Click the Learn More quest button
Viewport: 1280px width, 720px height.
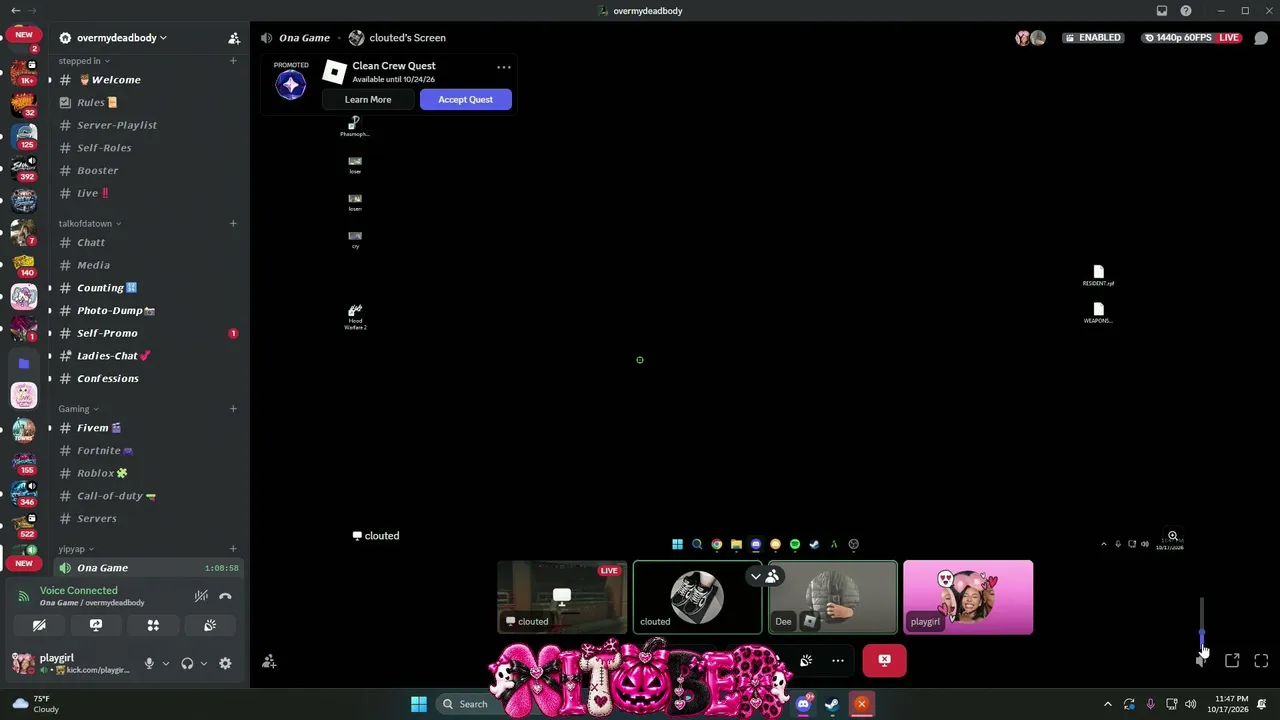click(x=368, y=99)
